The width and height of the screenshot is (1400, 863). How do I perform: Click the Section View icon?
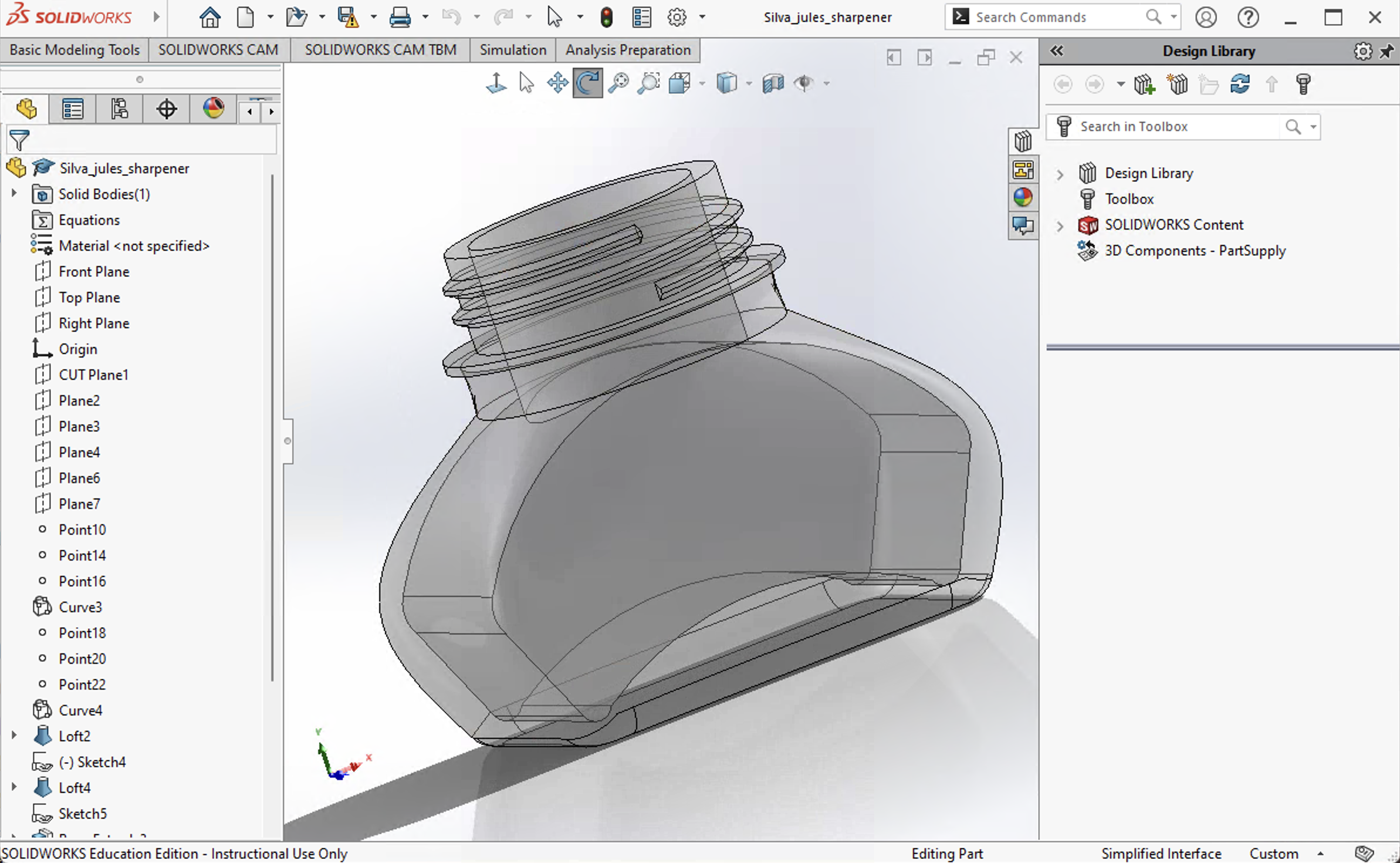(x=773, y=83)
